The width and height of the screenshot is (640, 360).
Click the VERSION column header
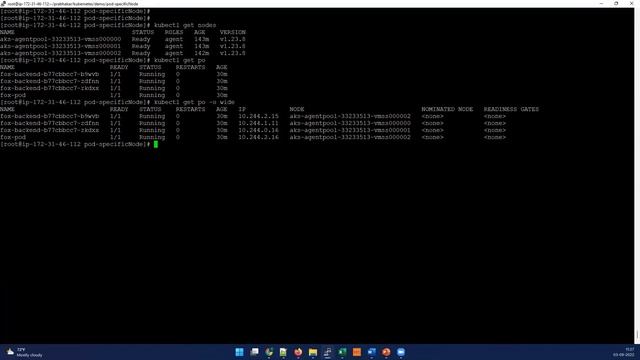pos(233,32)
